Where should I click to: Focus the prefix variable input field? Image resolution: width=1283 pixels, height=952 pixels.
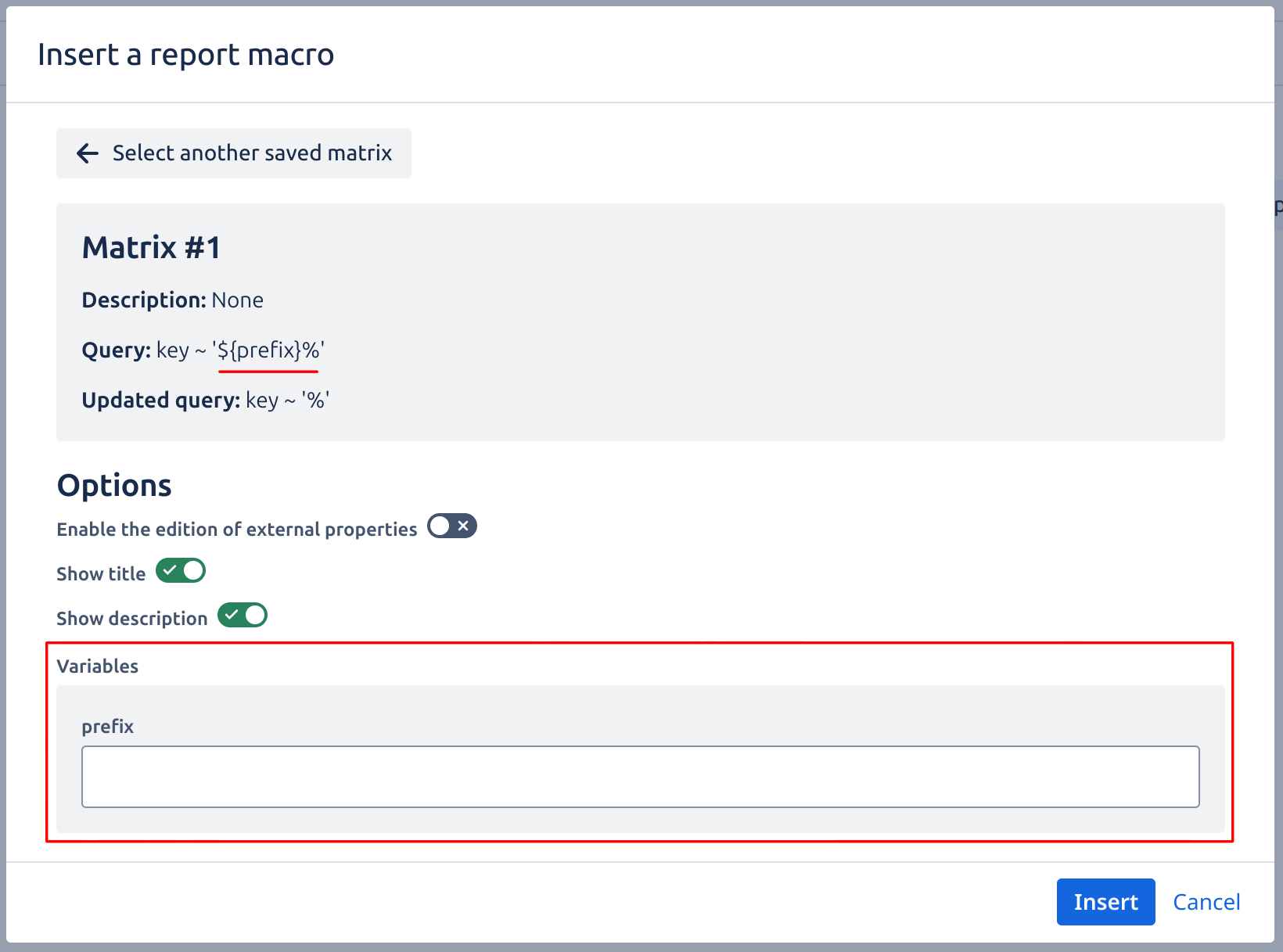640,776
